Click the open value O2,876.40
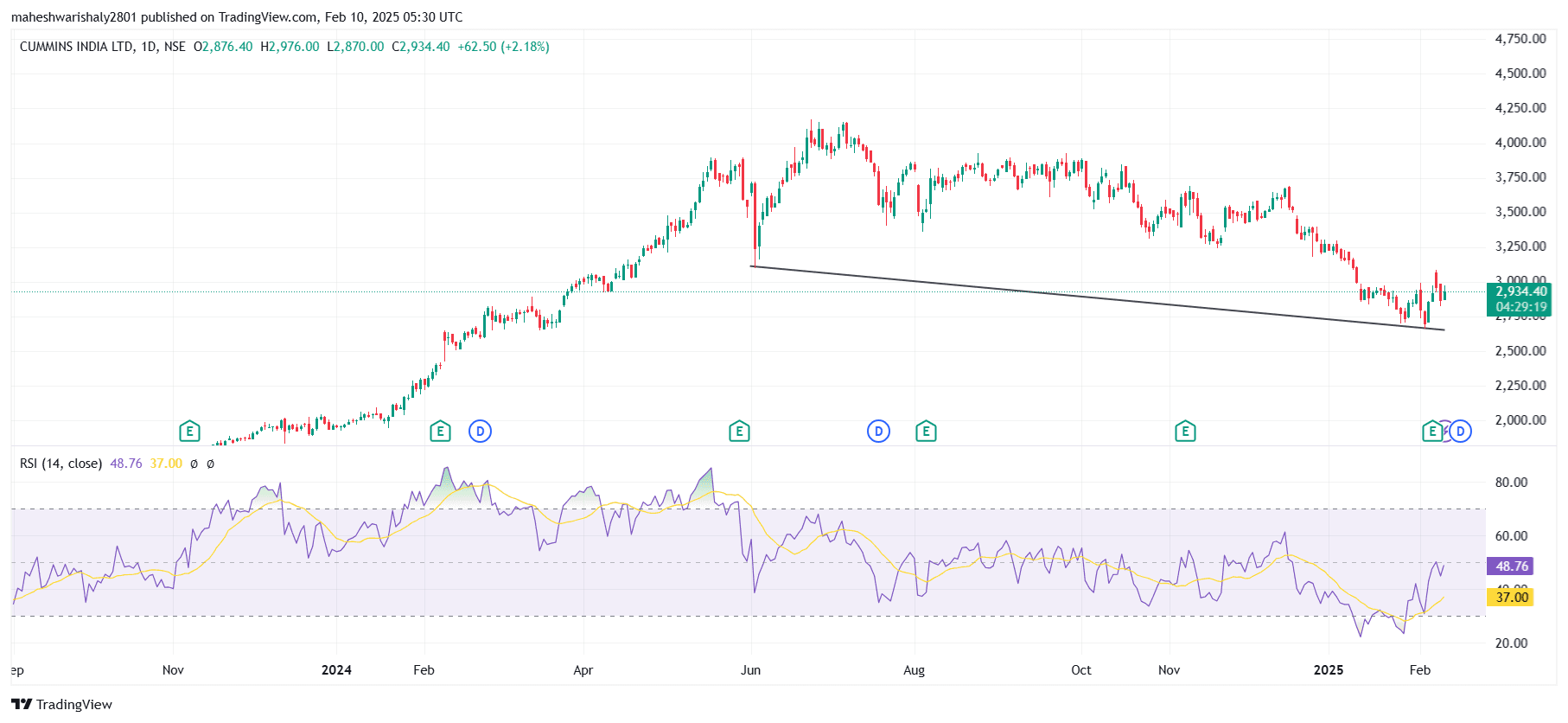 pos(223,47)
